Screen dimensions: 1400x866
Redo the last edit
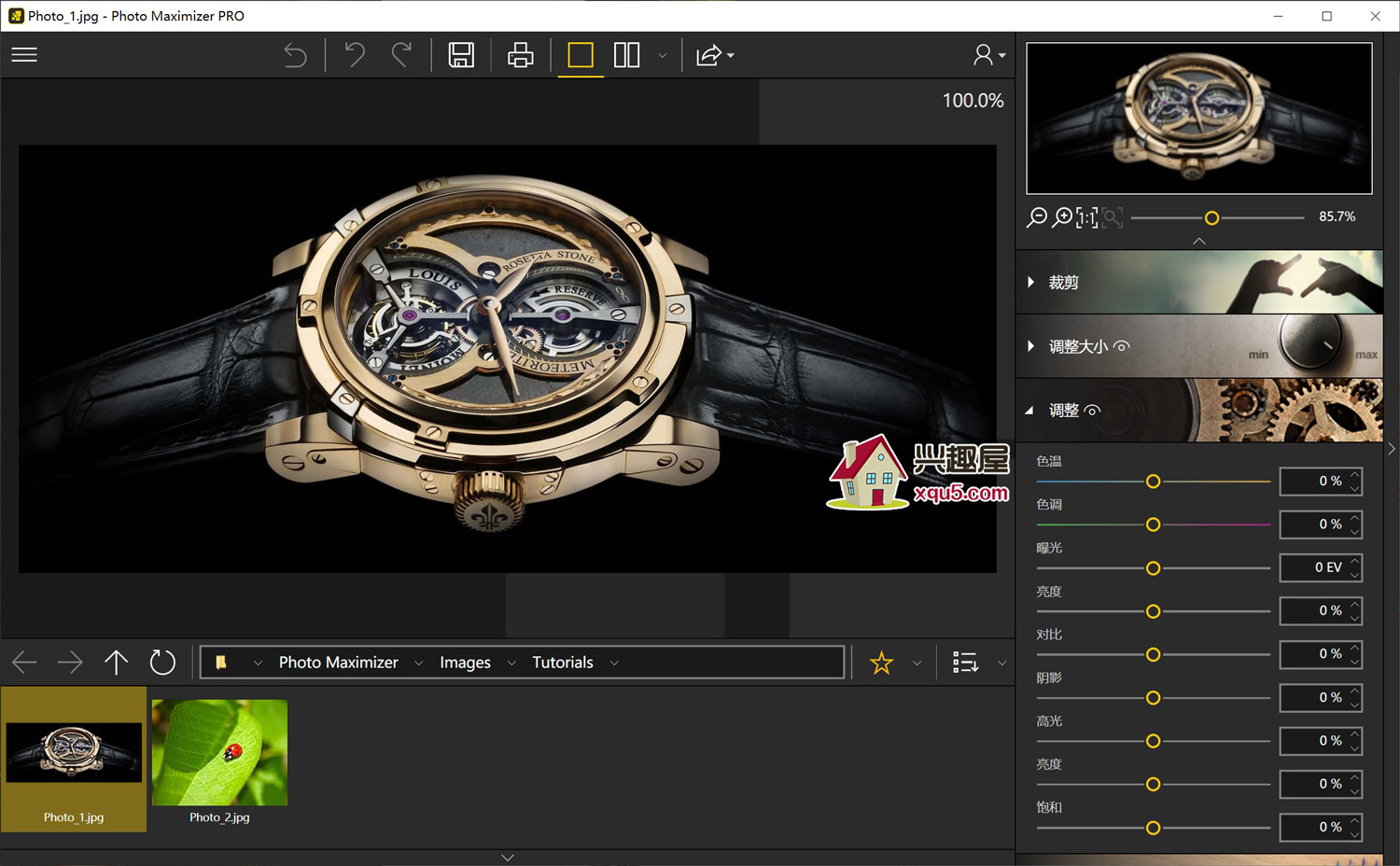click(401, 55)
